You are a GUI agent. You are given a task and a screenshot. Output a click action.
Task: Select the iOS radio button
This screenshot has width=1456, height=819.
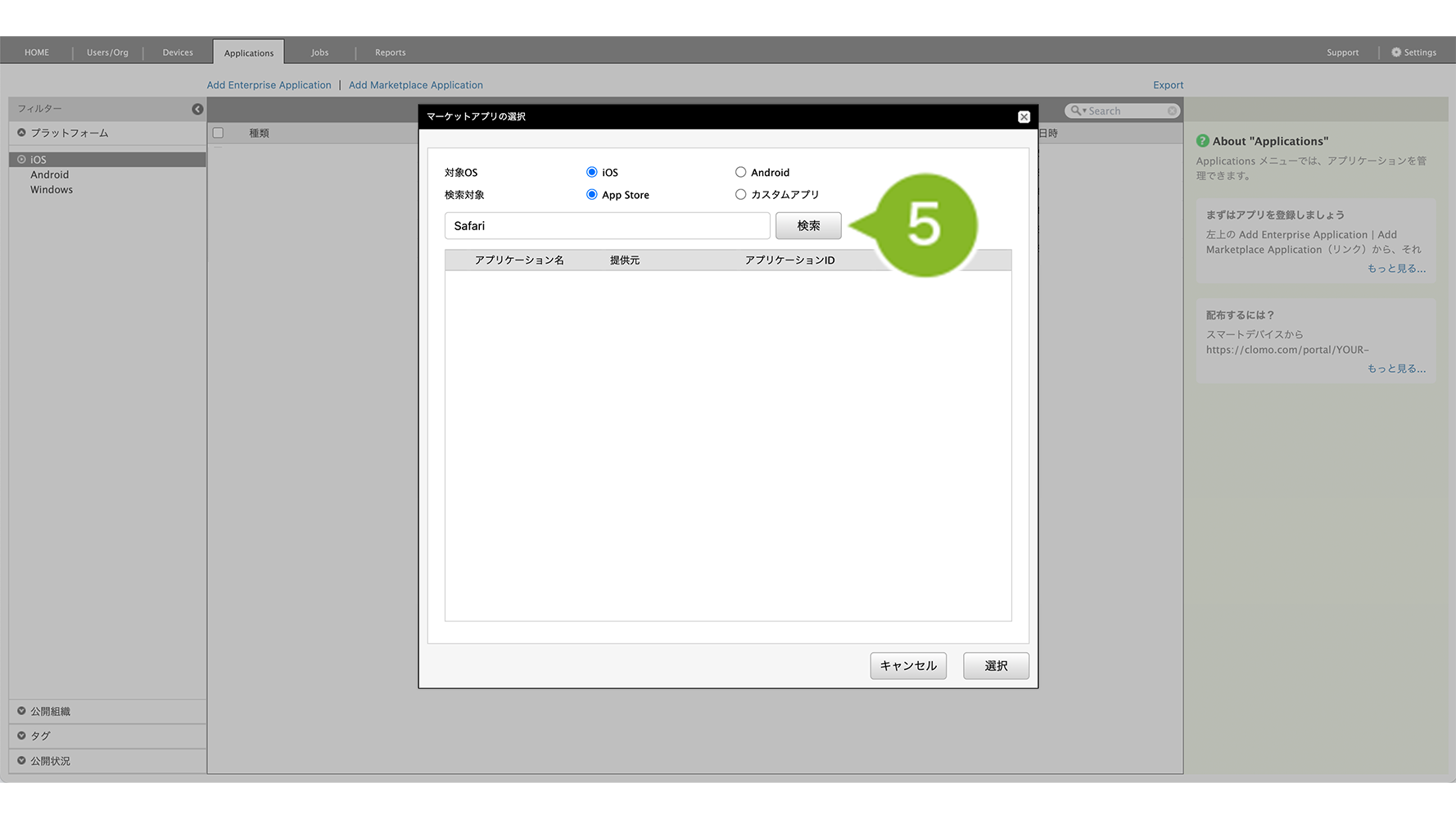pos(591,172)
